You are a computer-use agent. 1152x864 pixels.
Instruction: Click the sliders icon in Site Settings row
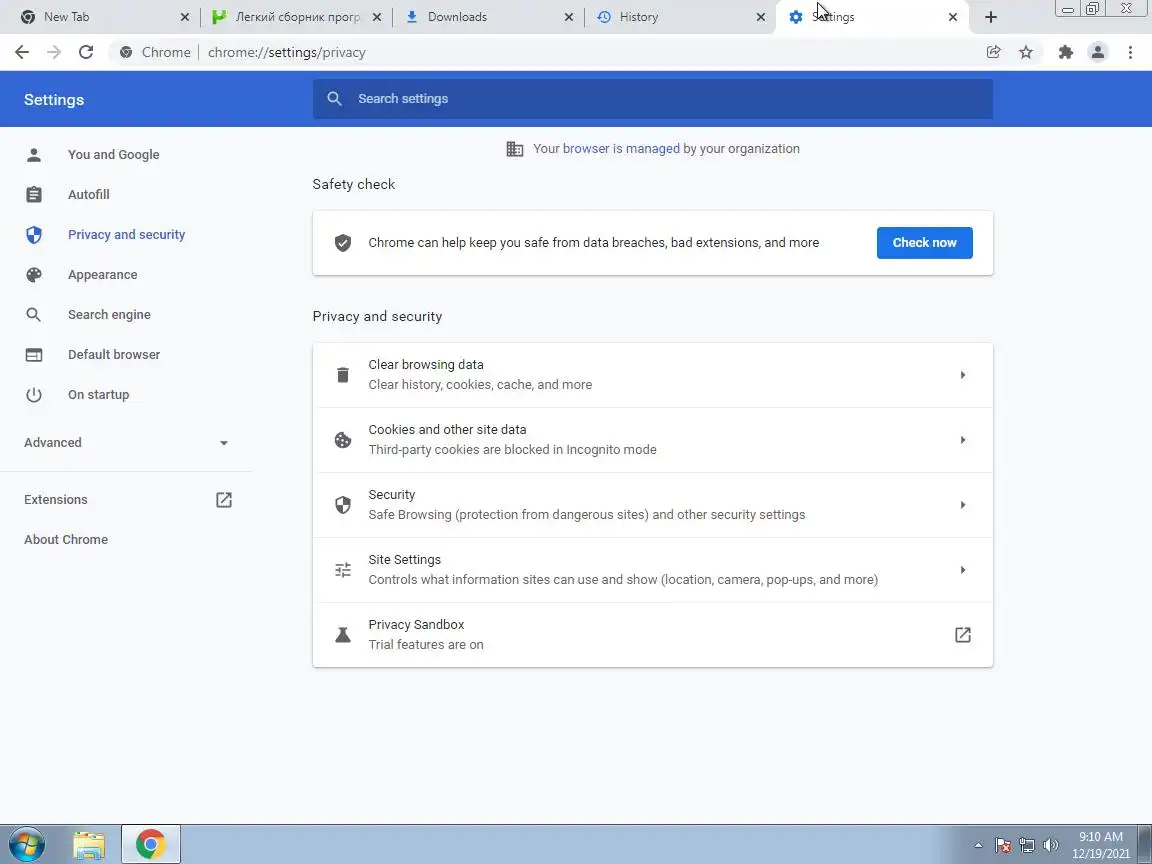[343, 570]
